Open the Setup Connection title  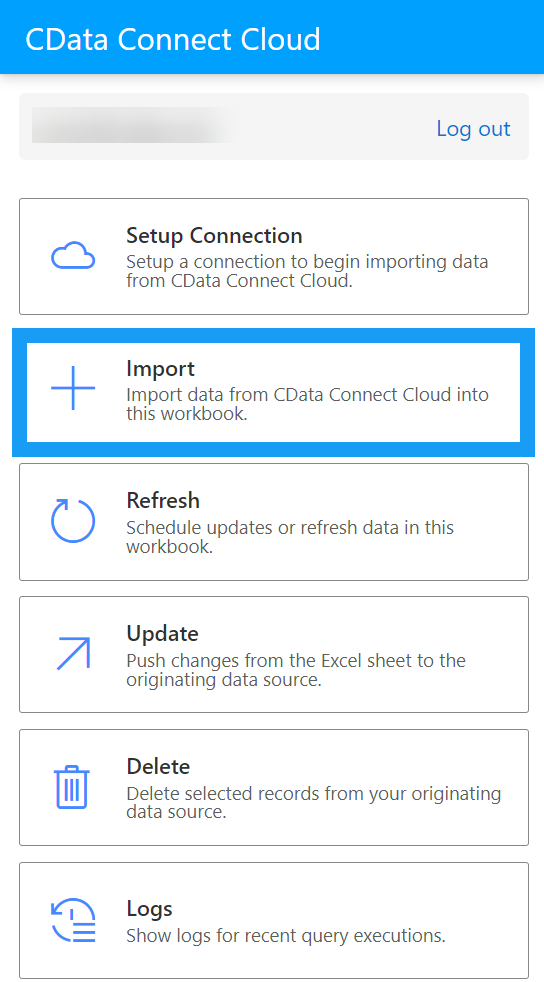point(214,235)
